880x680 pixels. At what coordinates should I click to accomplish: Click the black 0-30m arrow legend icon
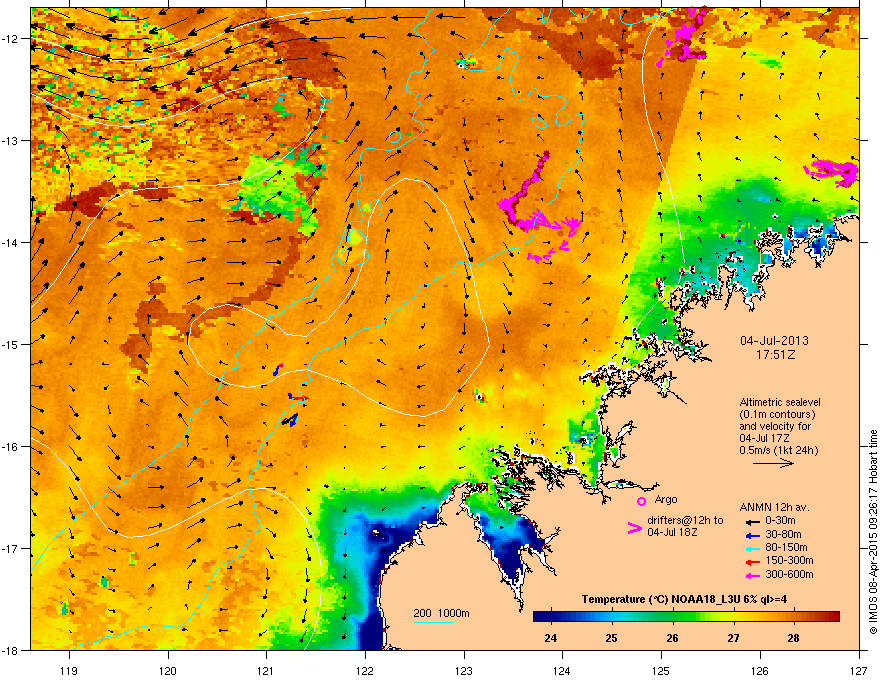[x=753, y=521]
